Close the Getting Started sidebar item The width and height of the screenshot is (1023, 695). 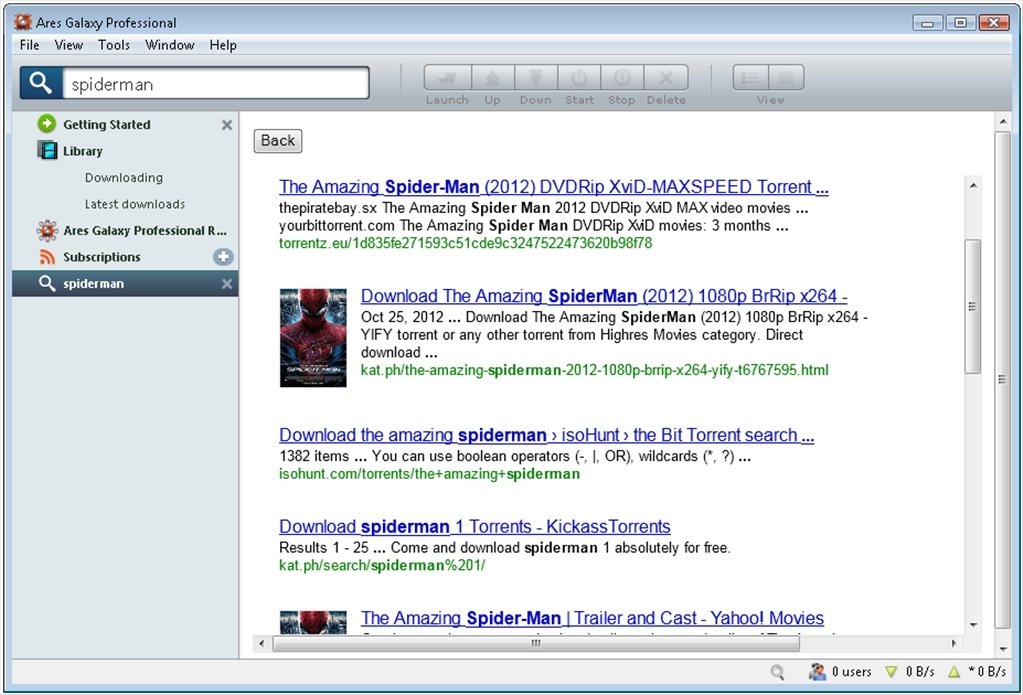(x=226, y=125)
